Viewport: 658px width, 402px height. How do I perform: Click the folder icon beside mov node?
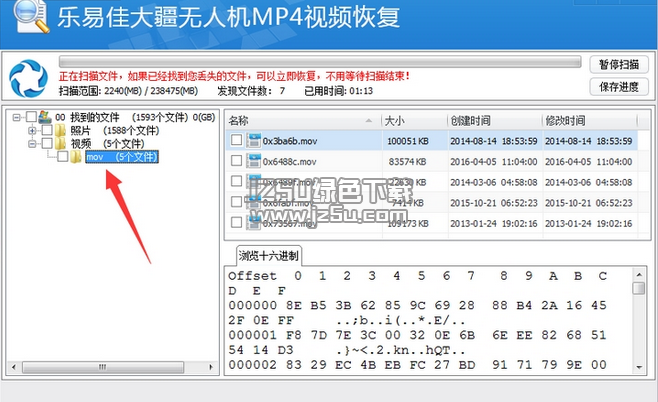click(76, 157)
